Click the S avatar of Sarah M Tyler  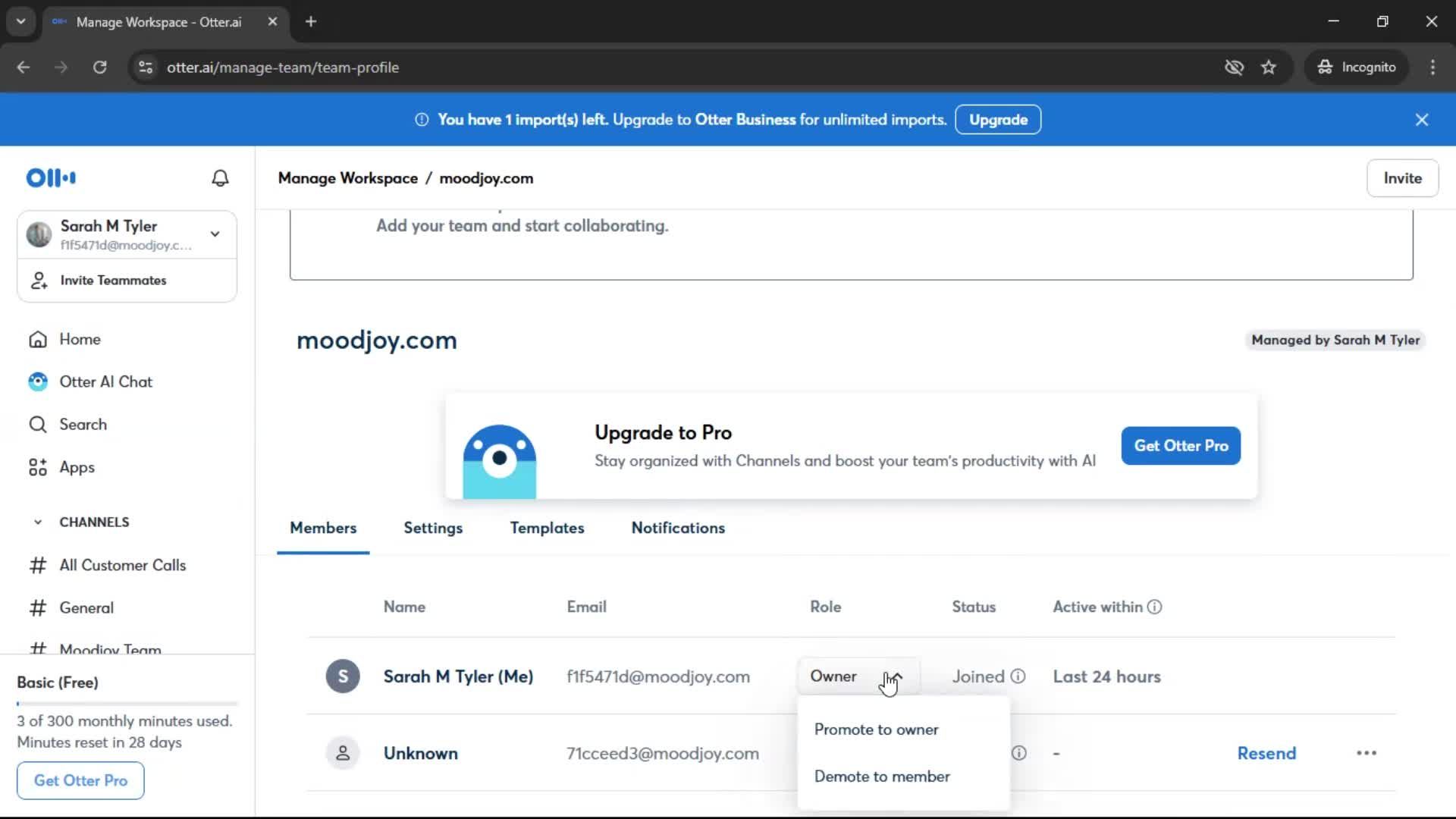343,676
